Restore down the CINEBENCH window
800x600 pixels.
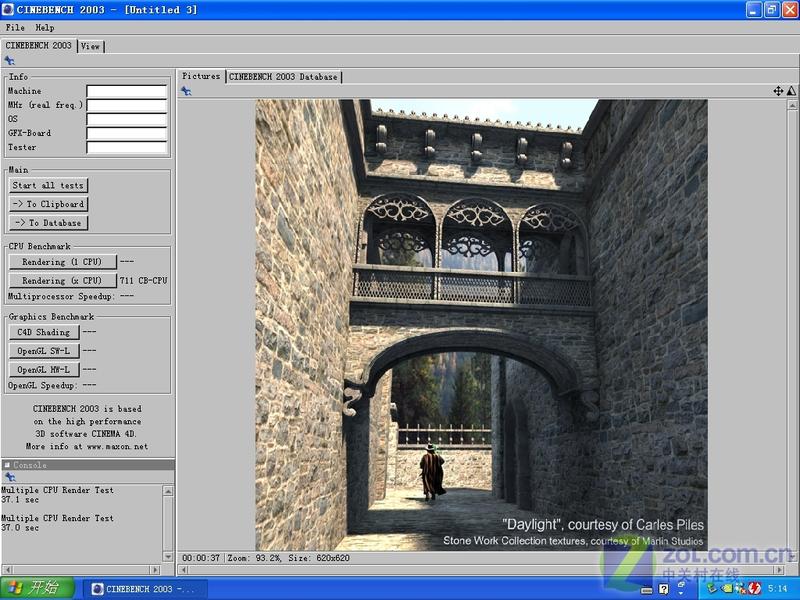pyautogui.click(x=771, y=10)
